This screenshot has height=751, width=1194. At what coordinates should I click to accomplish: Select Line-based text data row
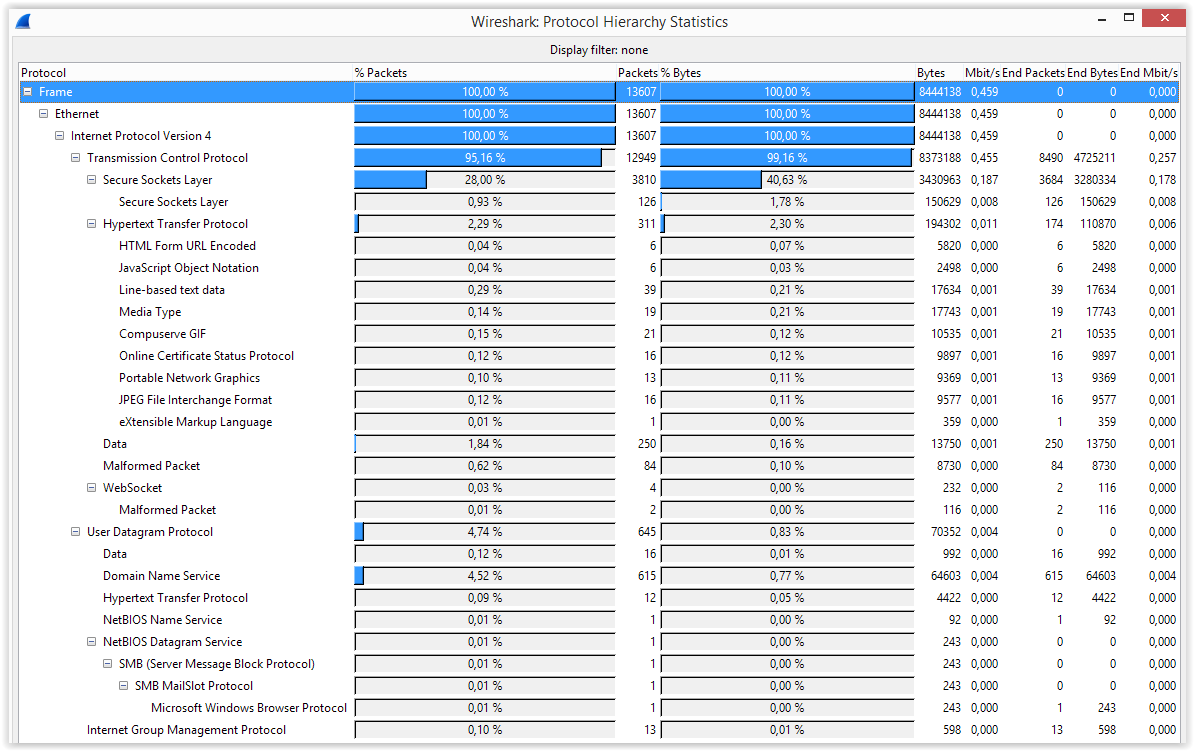[x=599, y=289]
